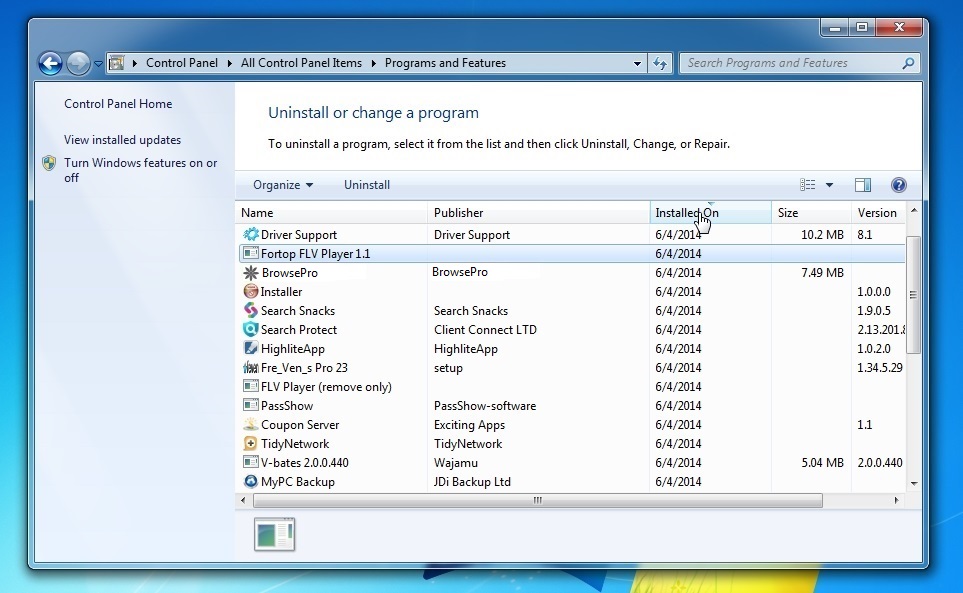Screen dimensions: 963x593
Task: Open help via the question mark icon
Action: coord(897,184)
